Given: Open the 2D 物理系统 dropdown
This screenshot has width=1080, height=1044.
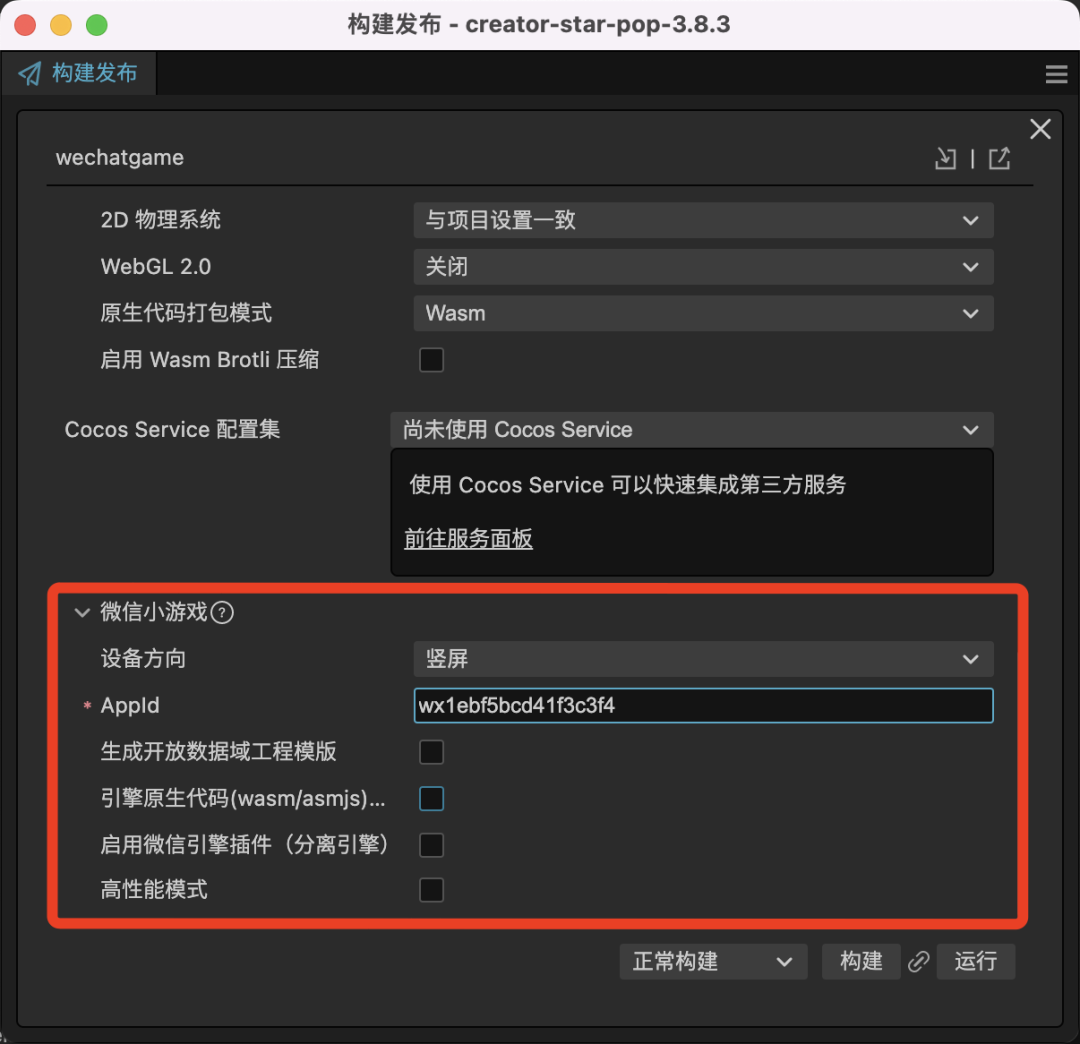Looking at the screenshot, I should point(703,220).
